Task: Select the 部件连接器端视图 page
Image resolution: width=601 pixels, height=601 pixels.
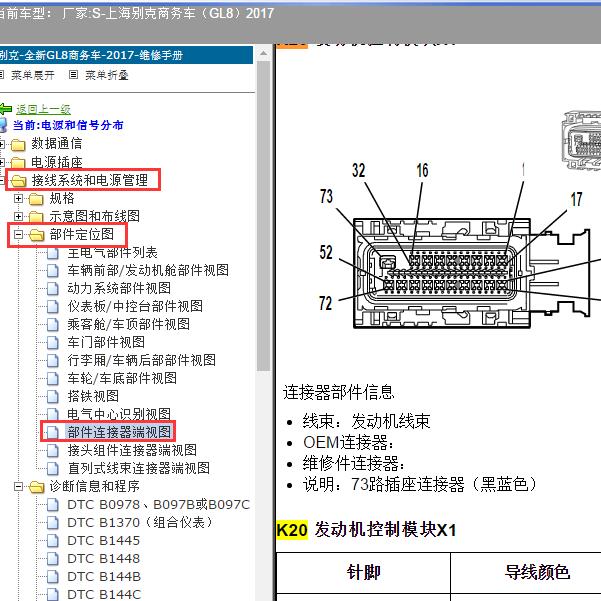Action: 119,432
